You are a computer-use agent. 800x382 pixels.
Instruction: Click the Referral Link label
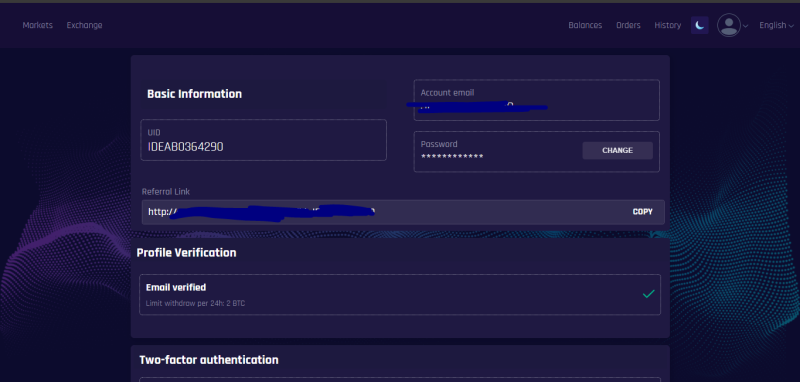point(166,192)
